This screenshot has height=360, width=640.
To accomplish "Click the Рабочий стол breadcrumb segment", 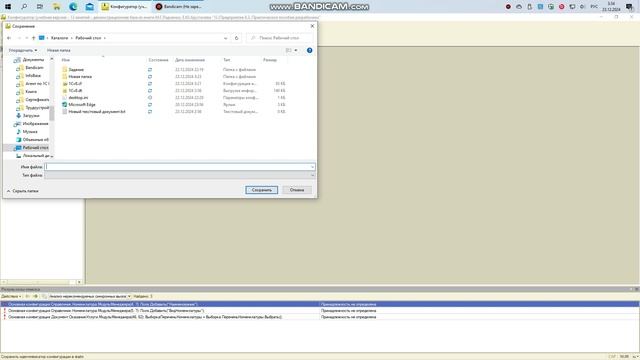I will point(88,38).
